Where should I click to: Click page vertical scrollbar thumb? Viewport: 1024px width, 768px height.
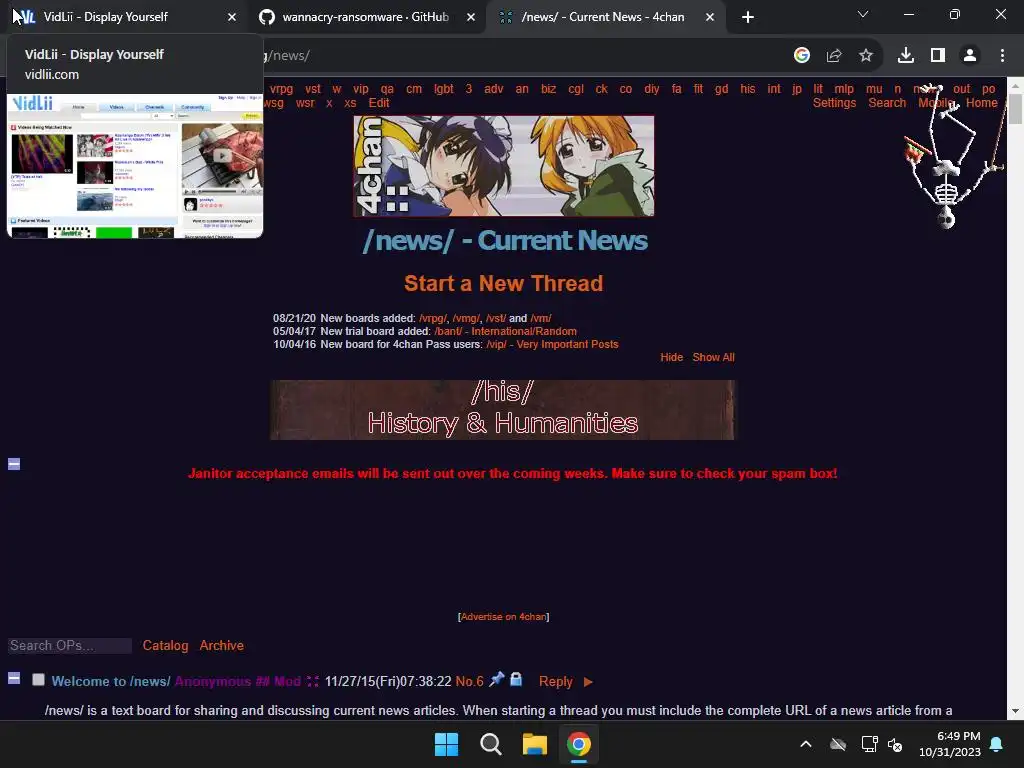[x=1015, y=108]
